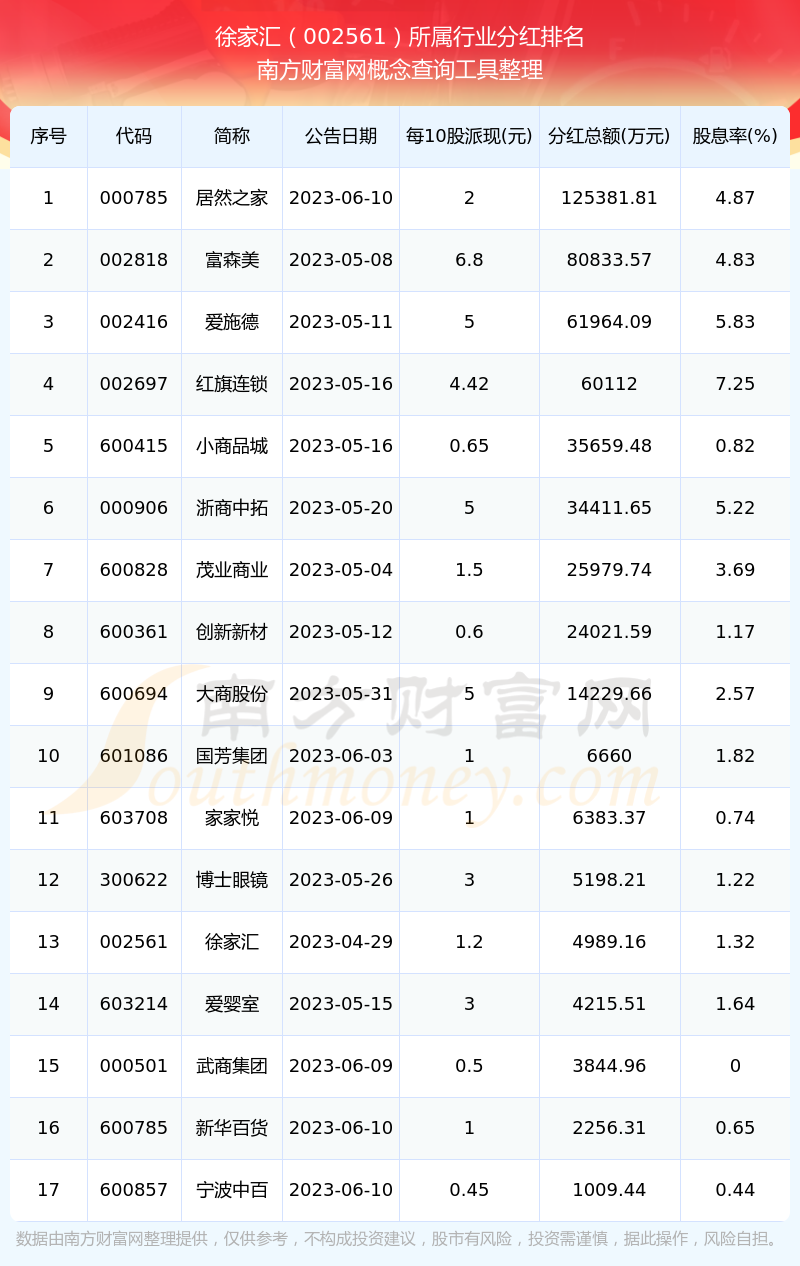Select stock code 600857
Image resolution: width=800 pixels, height=1266 pixels.
tap(134, 1190)
